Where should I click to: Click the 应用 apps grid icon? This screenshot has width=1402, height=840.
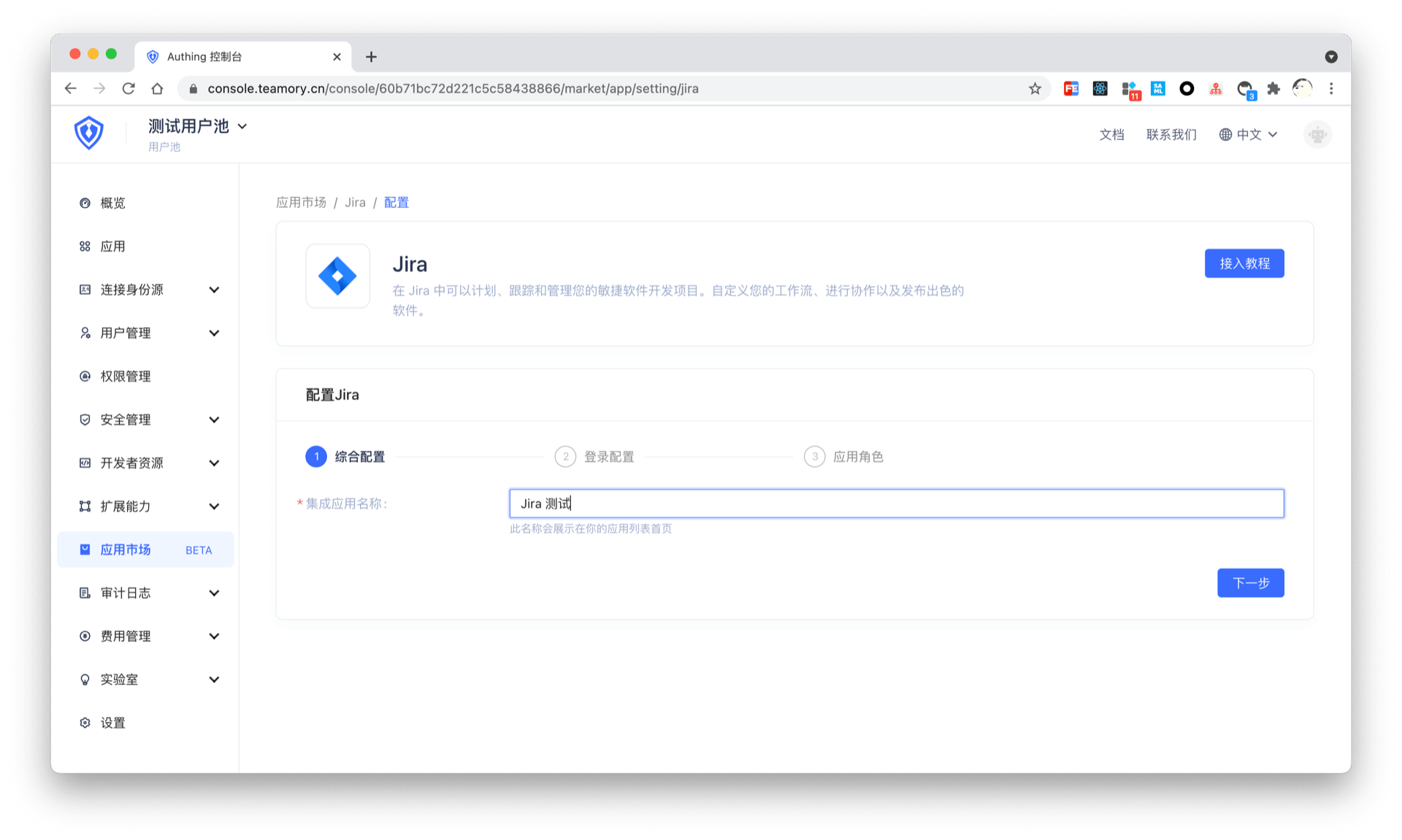tap(85, 247)
